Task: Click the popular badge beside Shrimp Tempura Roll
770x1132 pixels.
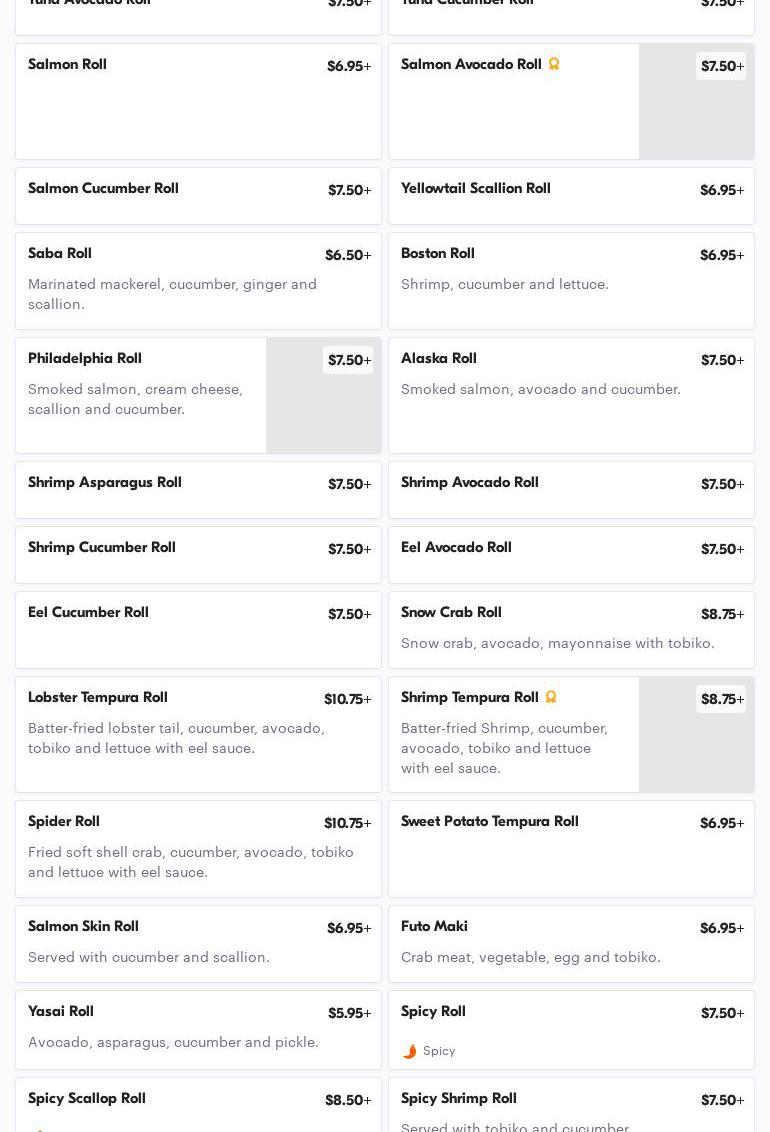Action: (x=550, y=697)
